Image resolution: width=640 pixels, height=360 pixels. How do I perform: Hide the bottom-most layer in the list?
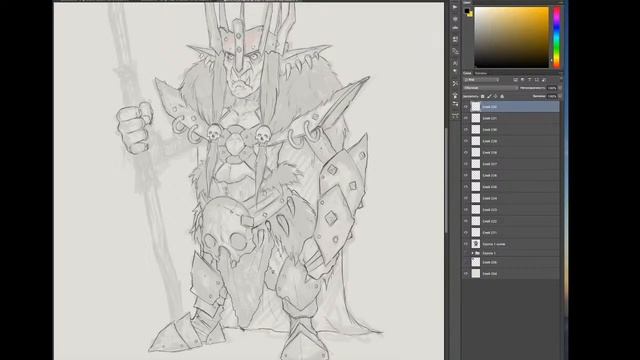466,274
